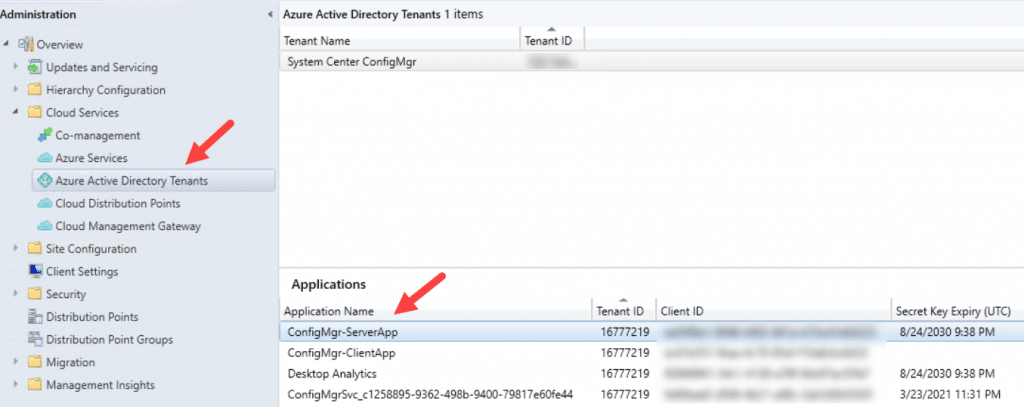Expand the Updates and Servicing node
Viewport: 1024px width, 407px height.
[16, 67]
